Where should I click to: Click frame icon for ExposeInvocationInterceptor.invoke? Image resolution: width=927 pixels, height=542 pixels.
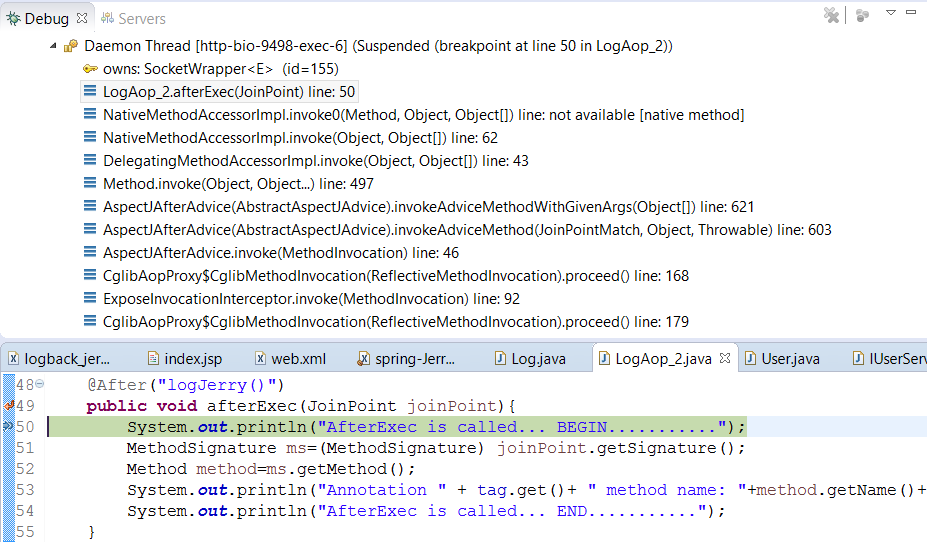click(x=90, y=298)
